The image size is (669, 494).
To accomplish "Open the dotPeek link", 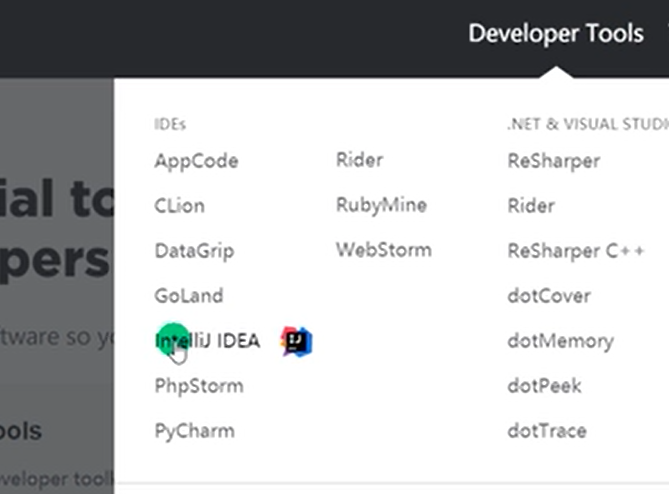I will pyautogui.click(x=544, y=386).
